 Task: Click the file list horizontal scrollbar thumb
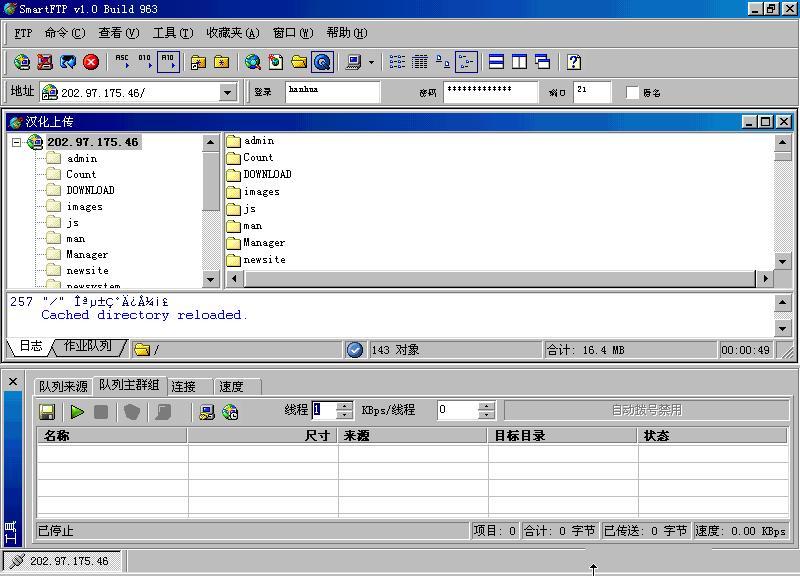coord(499,279)
